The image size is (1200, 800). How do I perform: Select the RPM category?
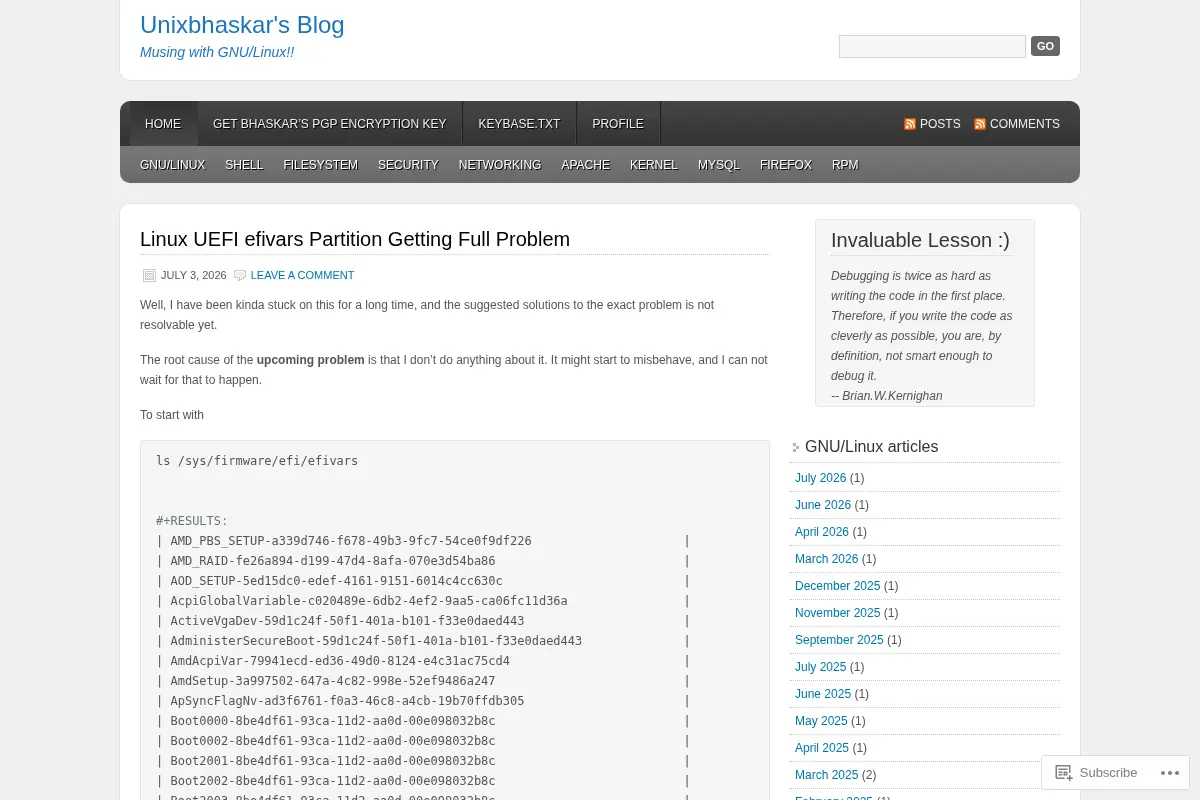pyautogui.click(x=845, y=165)
